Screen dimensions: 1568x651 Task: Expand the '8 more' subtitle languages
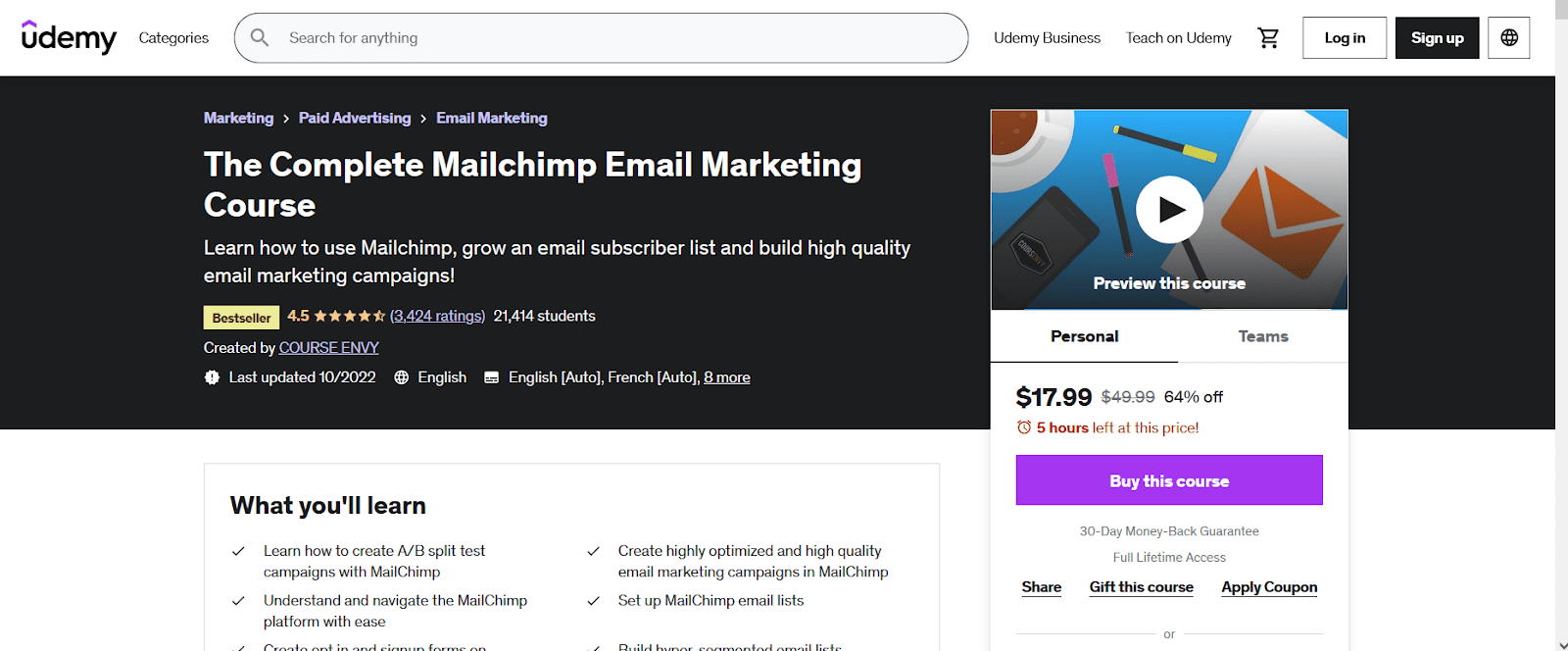coord(726,376)
